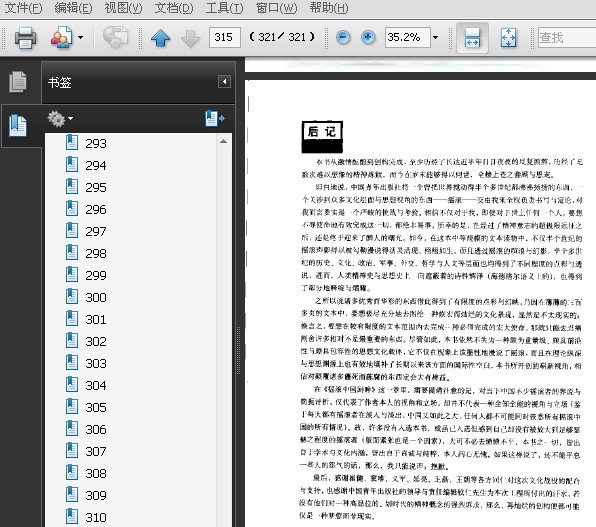Image resolution: width=596 pixels, height=527 pixels.
Task: Open the 编辑(E) menu
Action: (73, 8)
